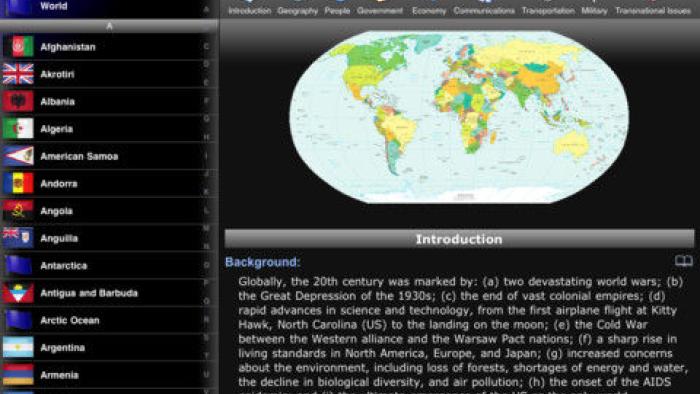Screen dimensions: 700x394
Task: Choose Afghanistan in the country list
Action: (x=109, y=47)
